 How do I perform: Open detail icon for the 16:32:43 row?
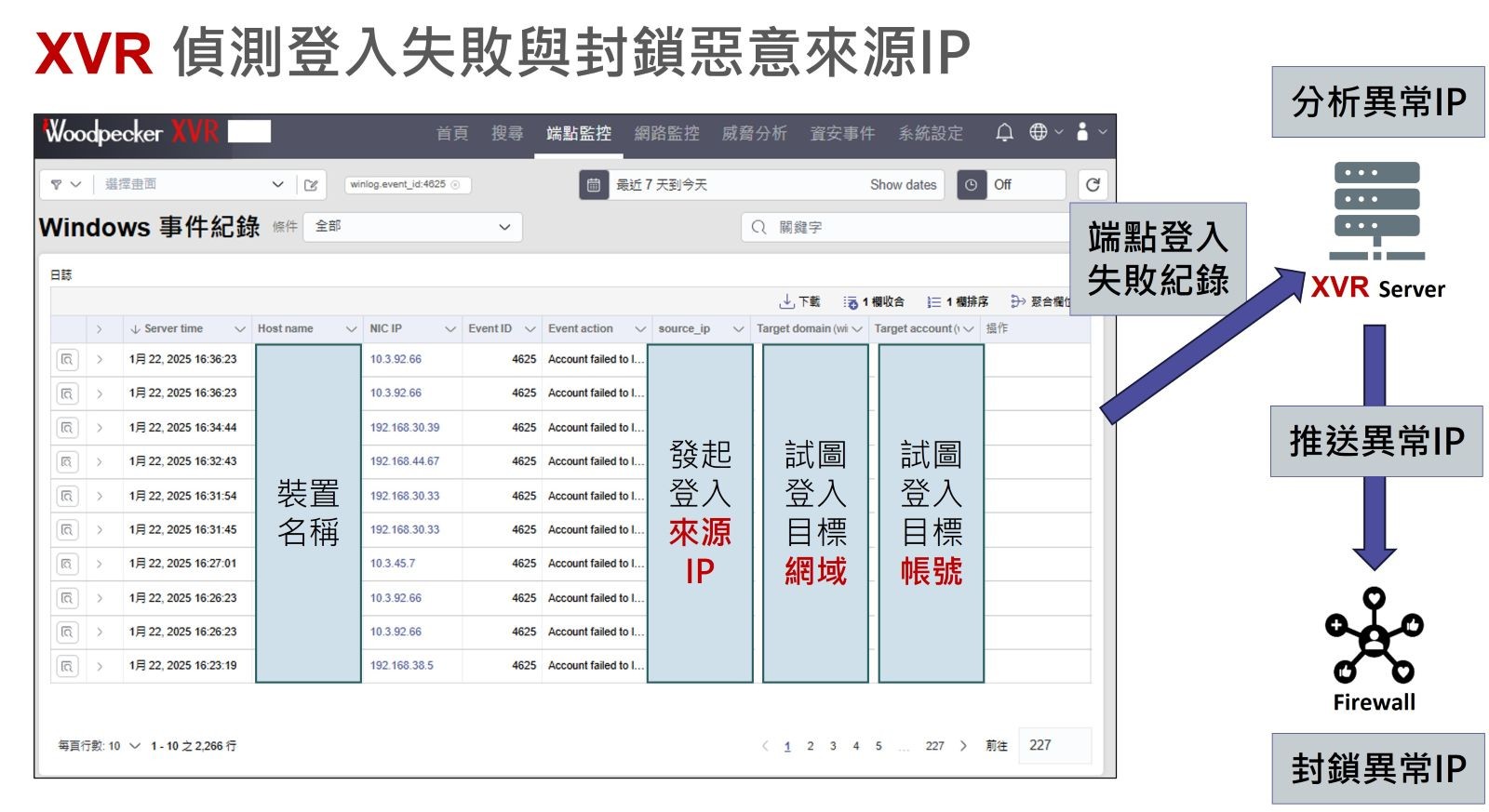(x=67, y=461)
